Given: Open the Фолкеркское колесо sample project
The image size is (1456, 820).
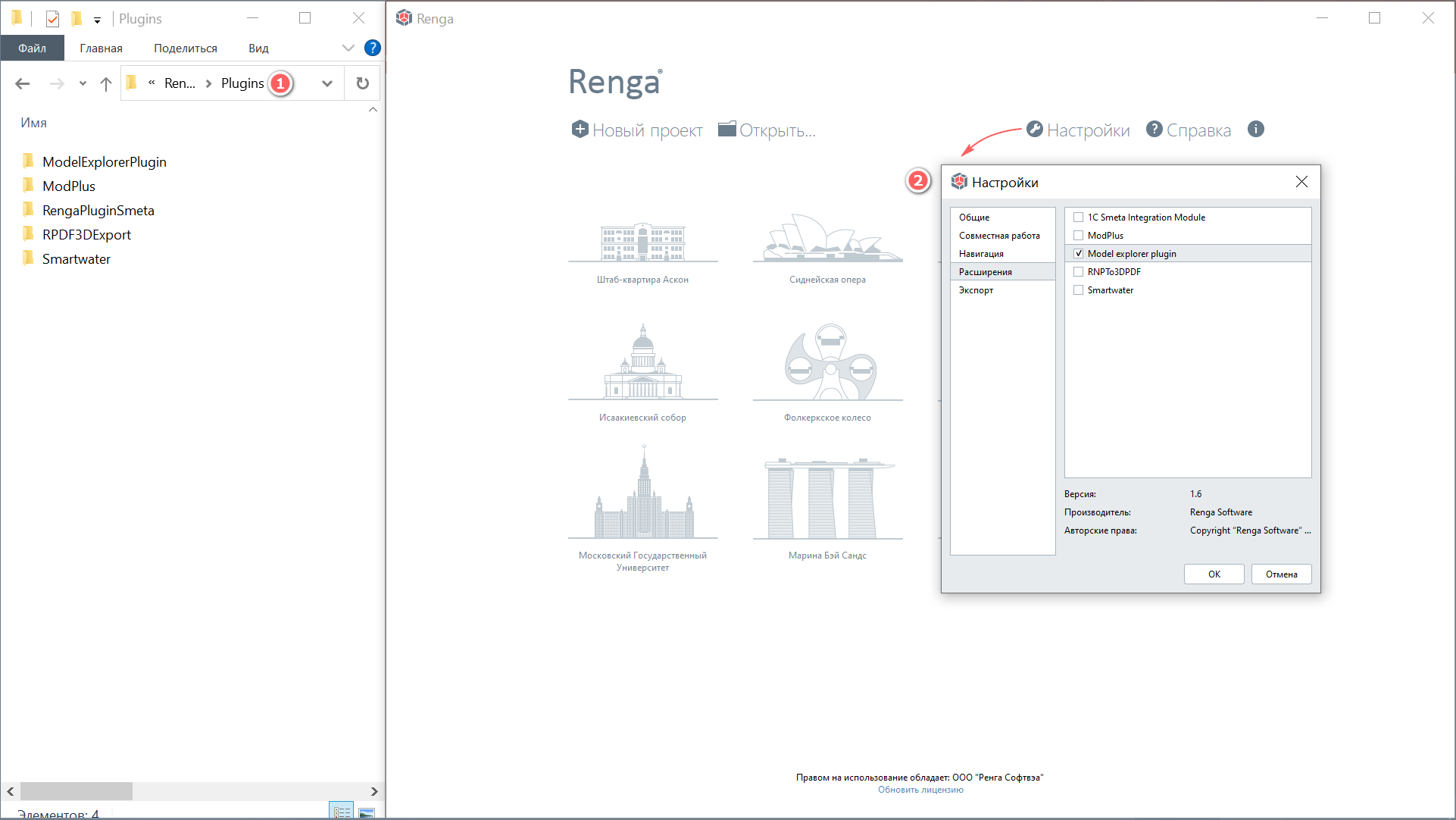Looking at the screenshot, I should [827, 373].
